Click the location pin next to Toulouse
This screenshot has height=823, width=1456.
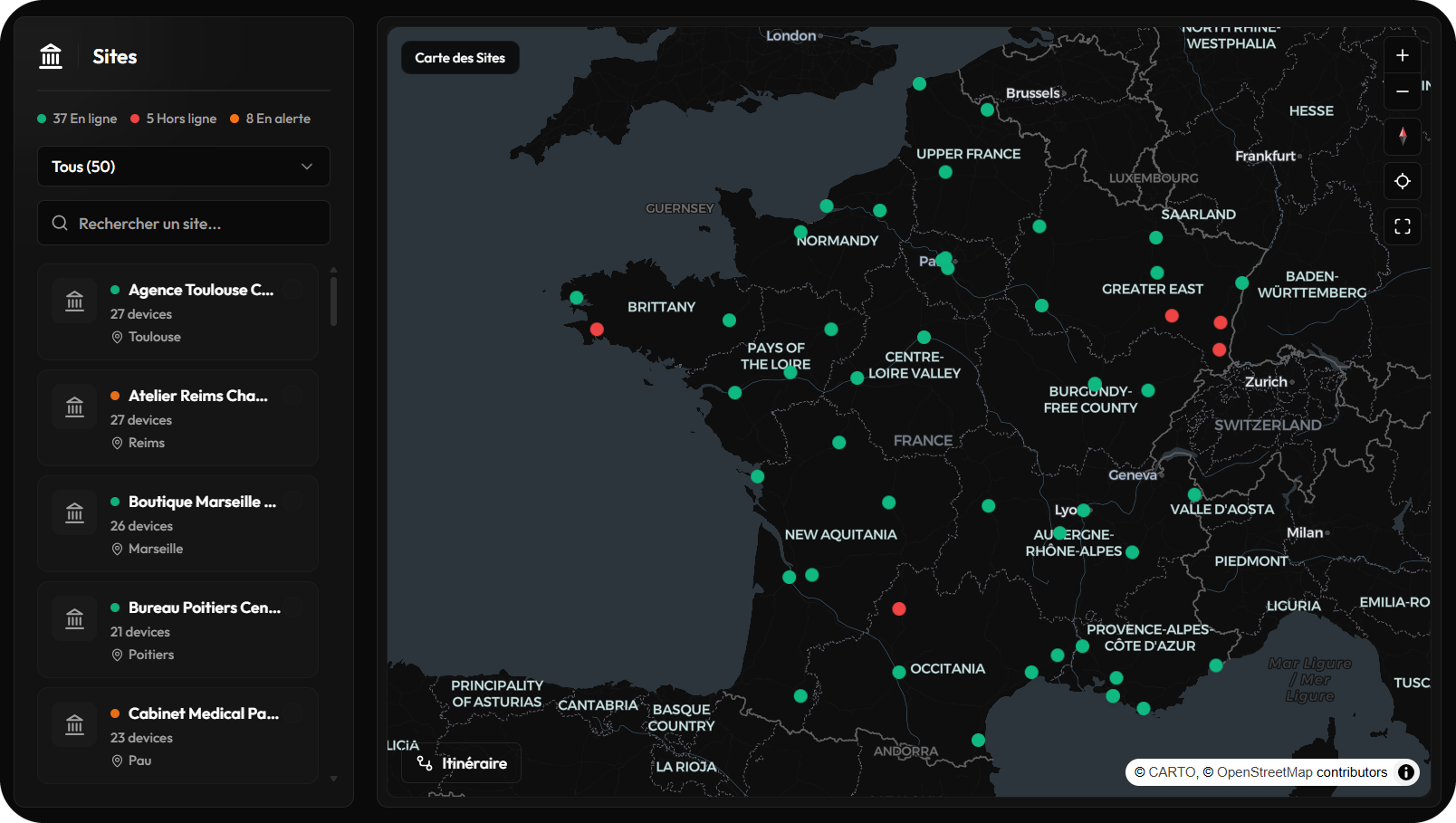click(x=117, y=337)
